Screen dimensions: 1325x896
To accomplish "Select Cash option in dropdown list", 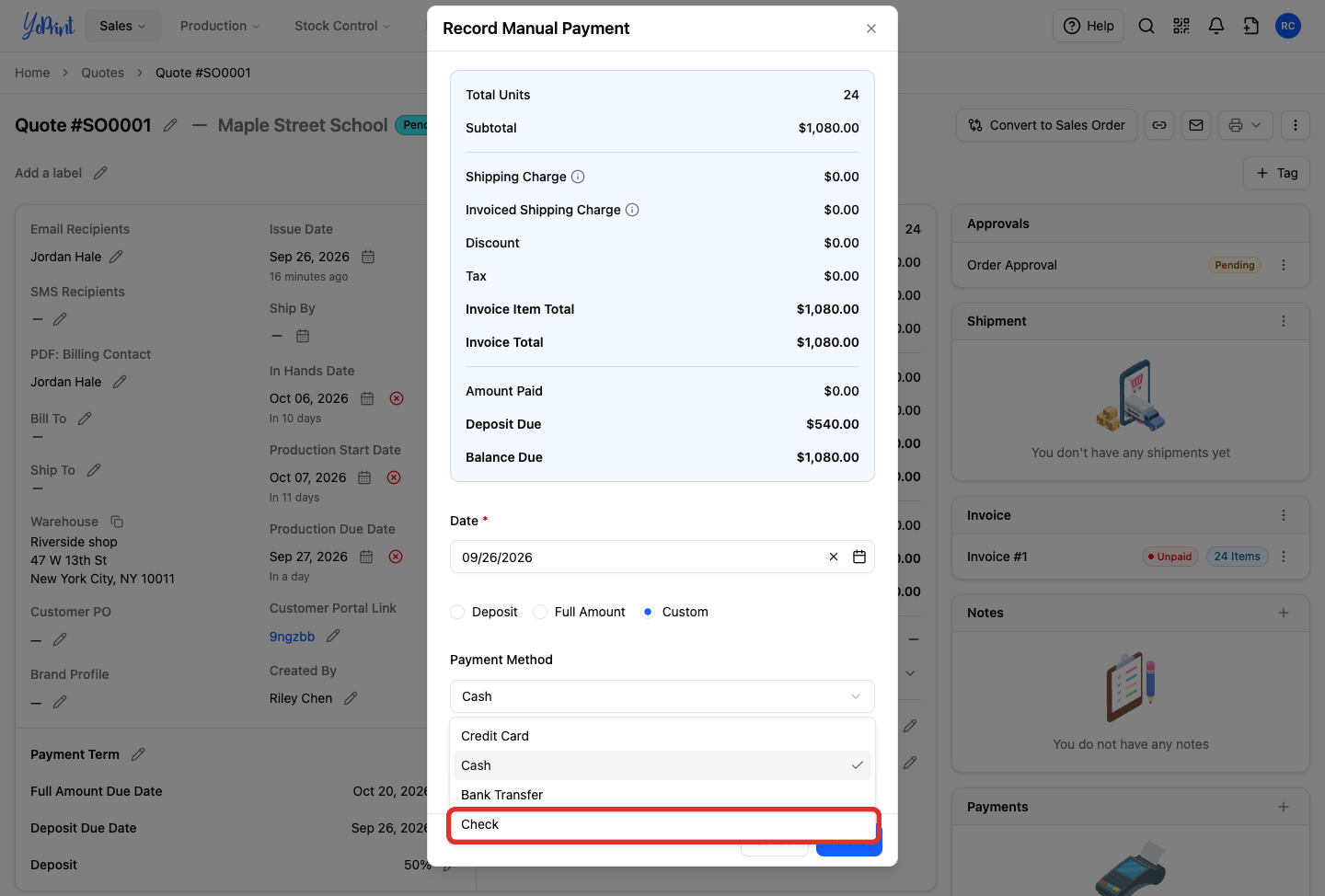I will click(662, 765).
